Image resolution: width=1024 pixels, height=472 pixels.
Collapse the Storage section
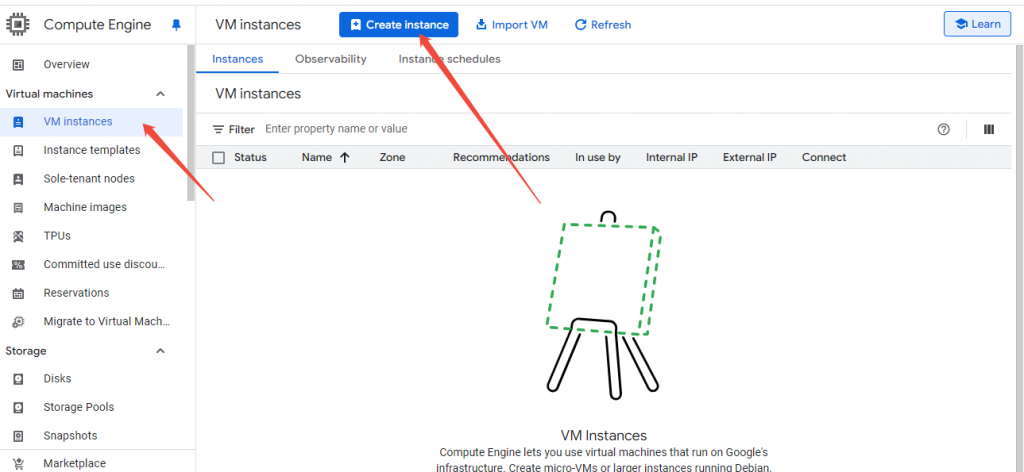point(161,351)
